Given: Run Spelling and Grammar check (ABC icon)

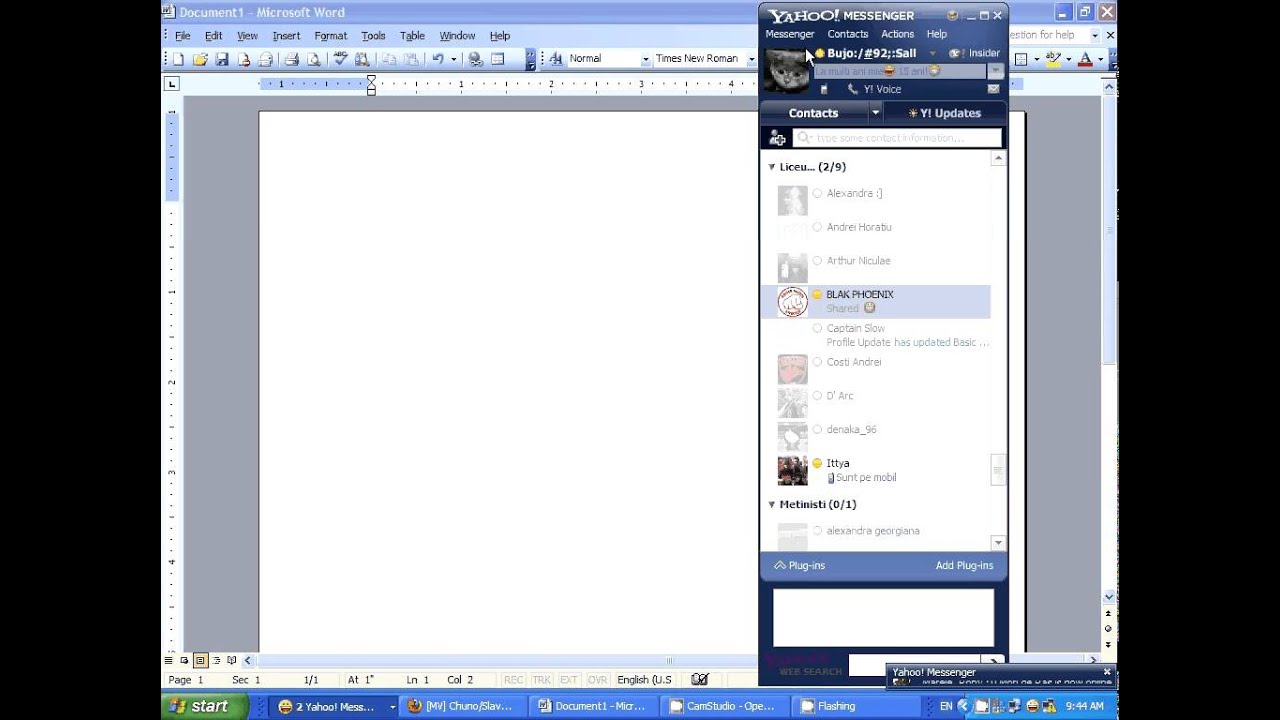Looking at the screenshot, I should click(340, 59).
